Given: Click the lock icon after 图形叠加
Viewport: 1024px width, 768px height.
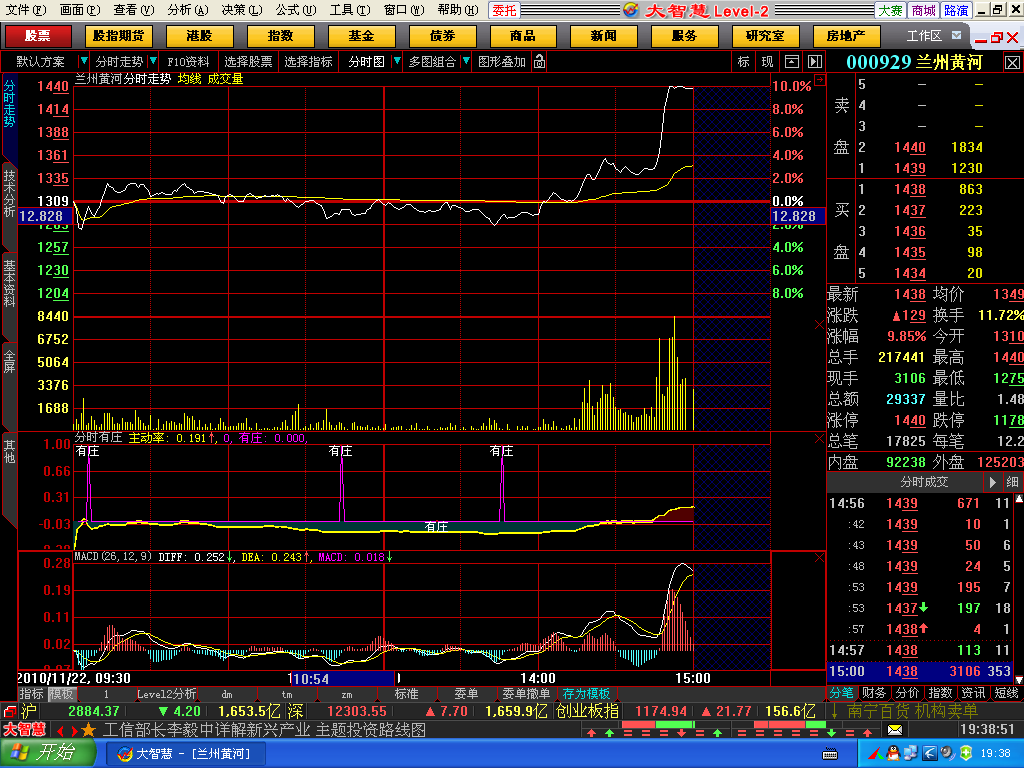Looking at the screenshot, I should click(x=540, y=62).
